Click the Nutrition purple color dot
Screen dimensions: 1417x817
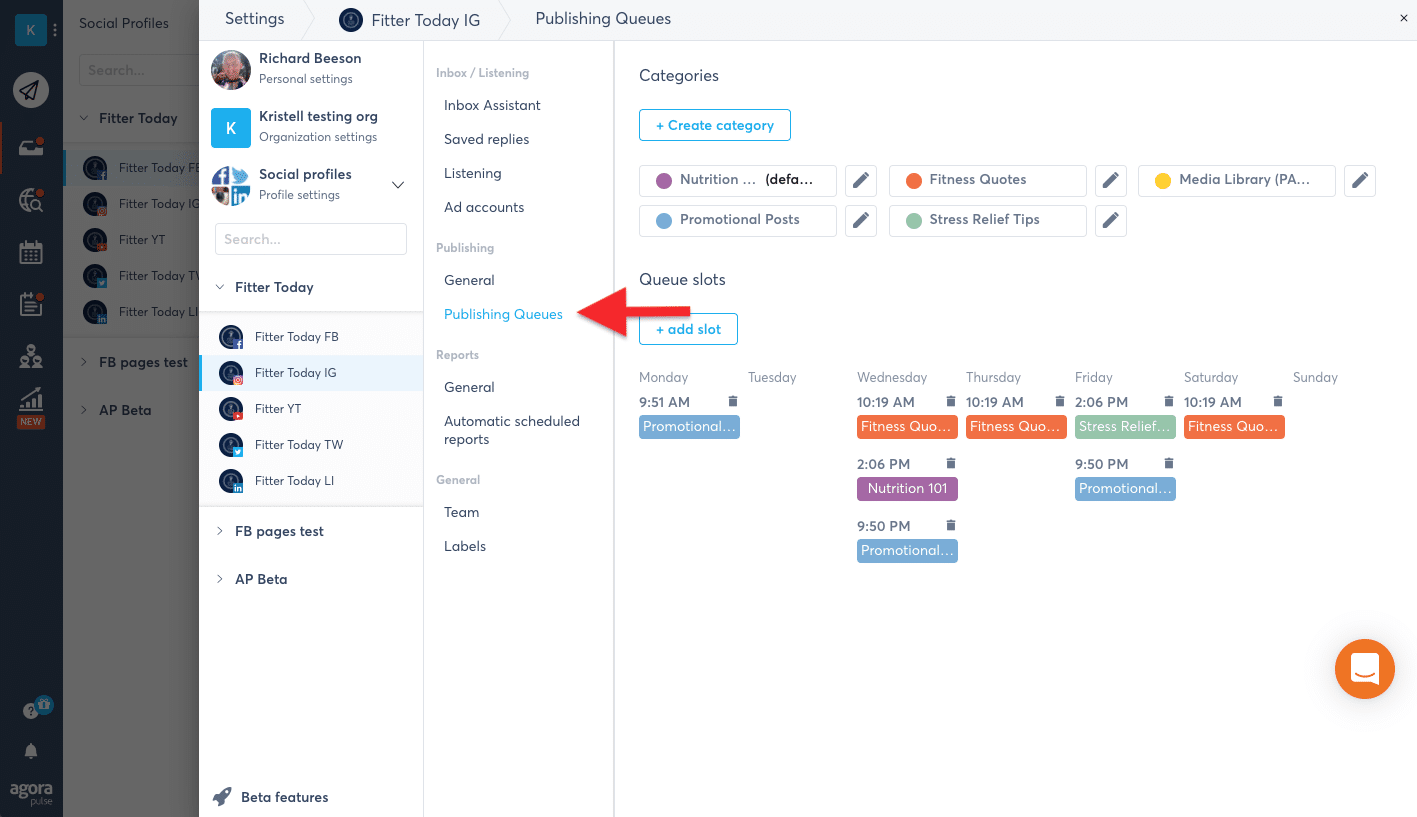point(663,181)
